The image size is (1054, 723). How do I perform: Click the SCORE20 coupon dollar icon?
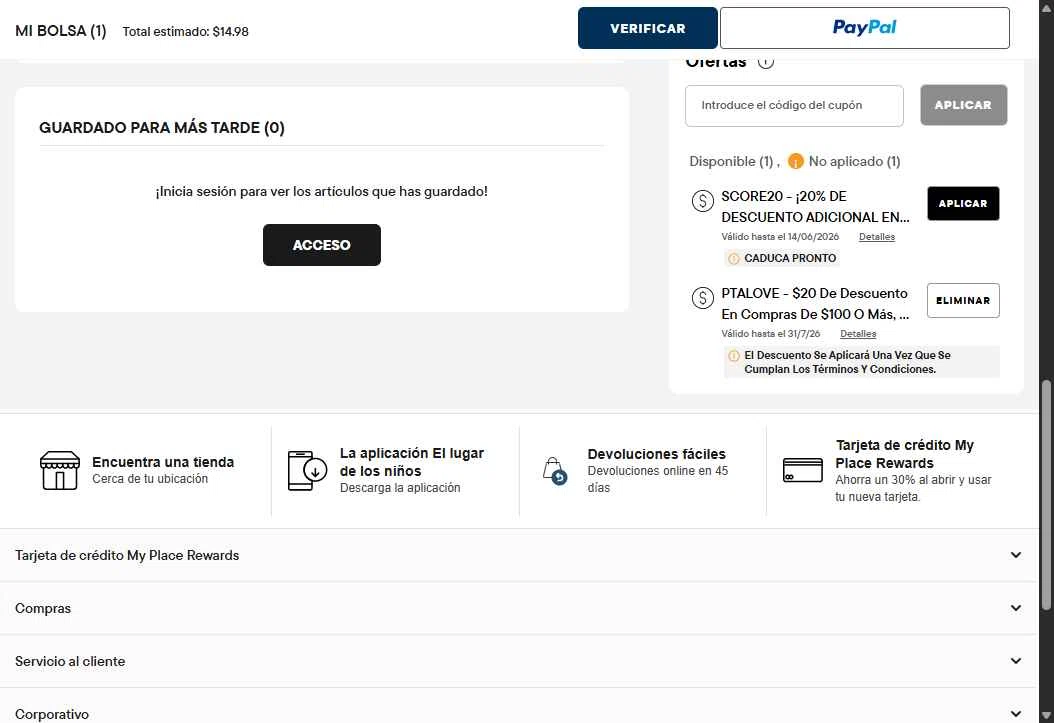(x=702, y=200)
